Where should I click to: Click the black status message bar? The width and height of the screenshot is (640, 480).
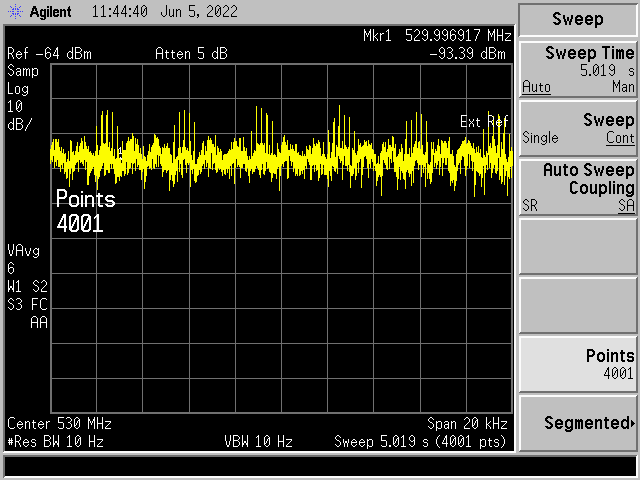point(320,466)
